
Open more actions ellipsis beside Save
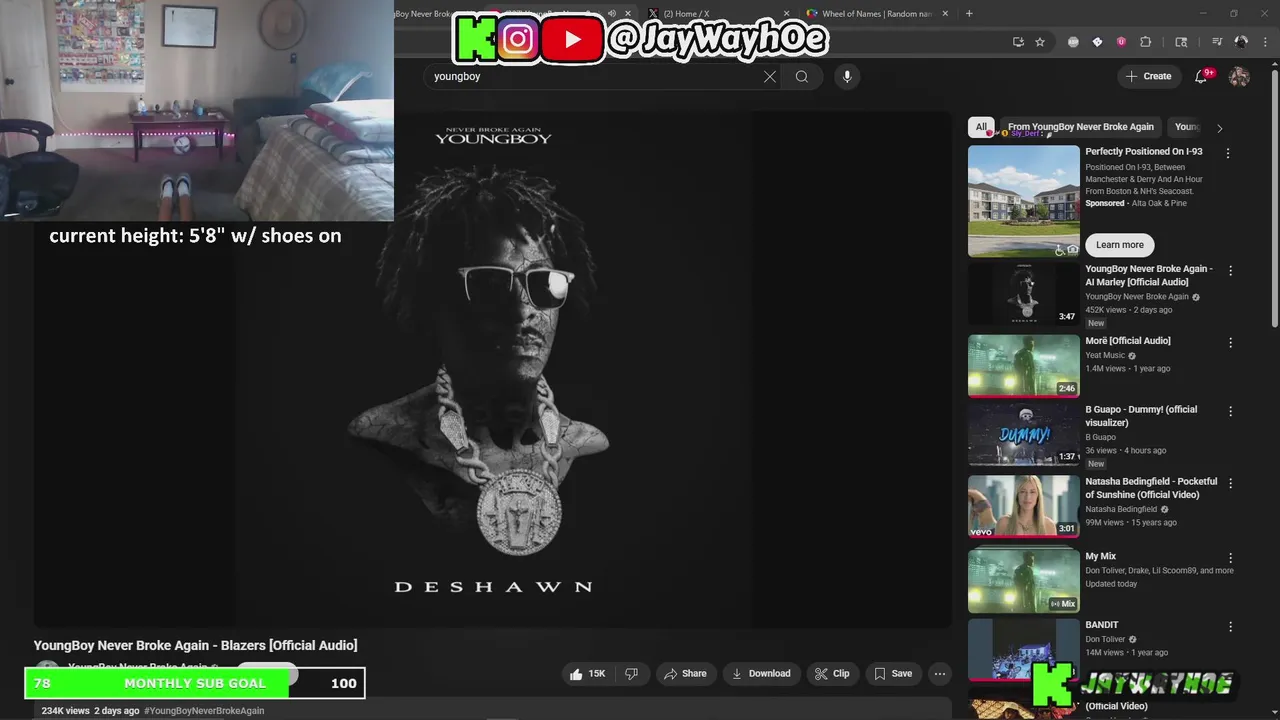(940, 674)
